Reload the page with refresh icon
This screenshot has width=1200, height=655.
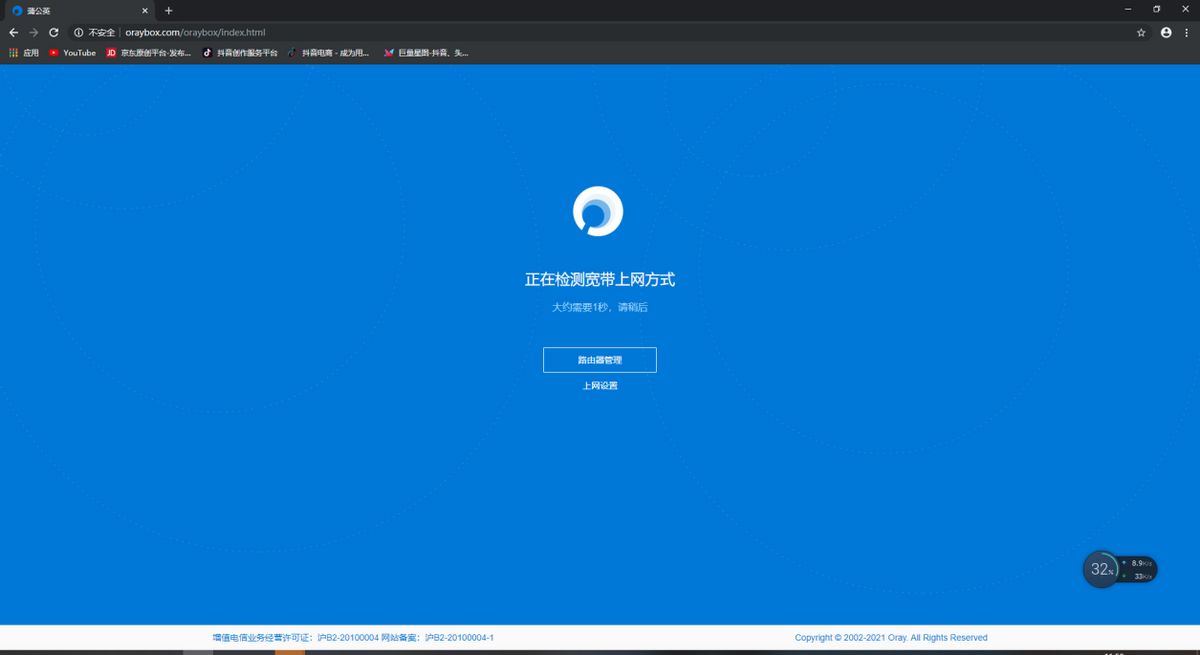point(53,32)
